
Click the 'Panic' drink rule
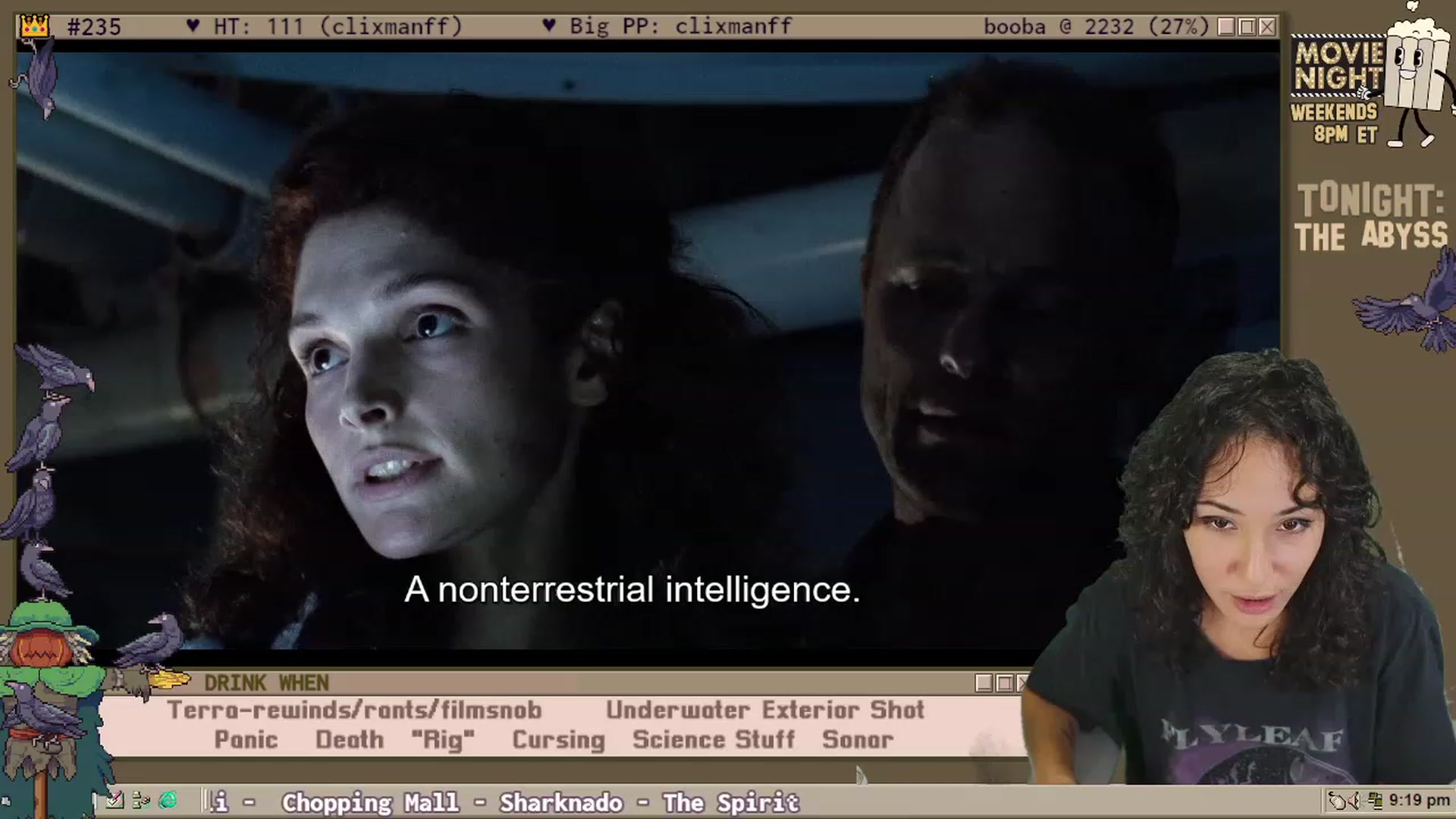click(246, 740)
